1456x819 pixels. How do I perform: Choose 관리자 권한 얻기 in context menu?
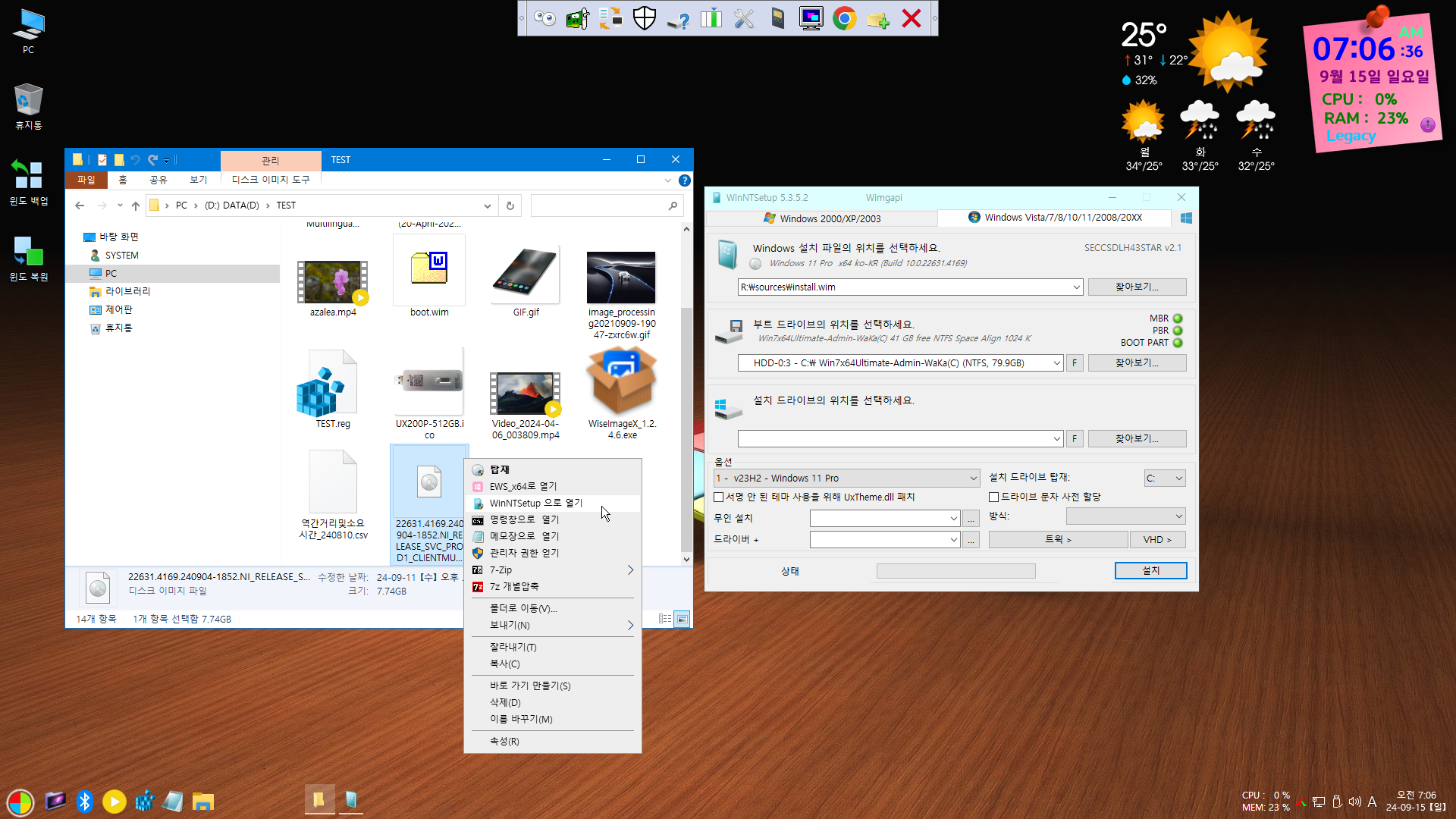553,554
